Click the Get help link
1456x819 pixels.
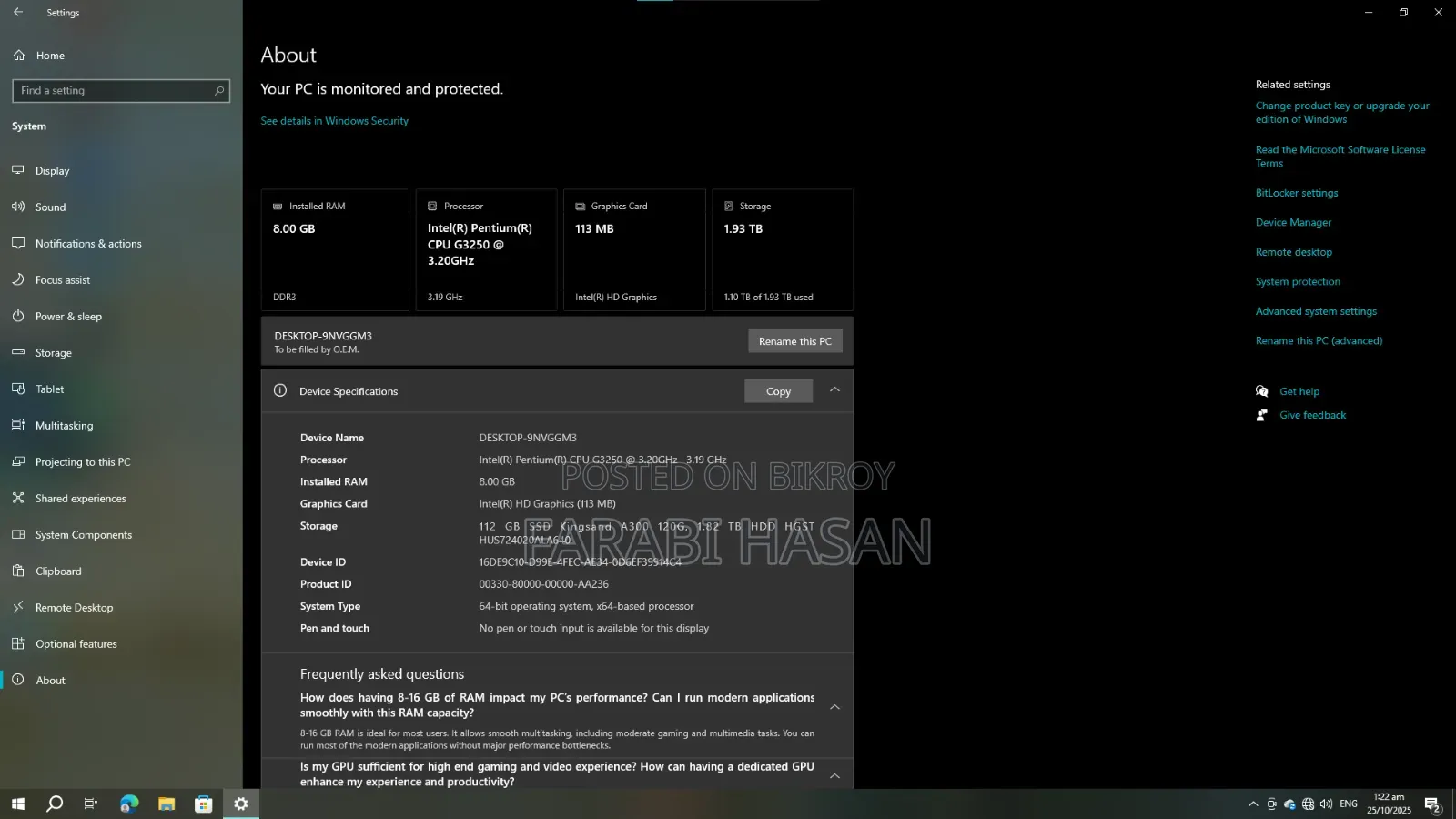(x=1299, y=391)
